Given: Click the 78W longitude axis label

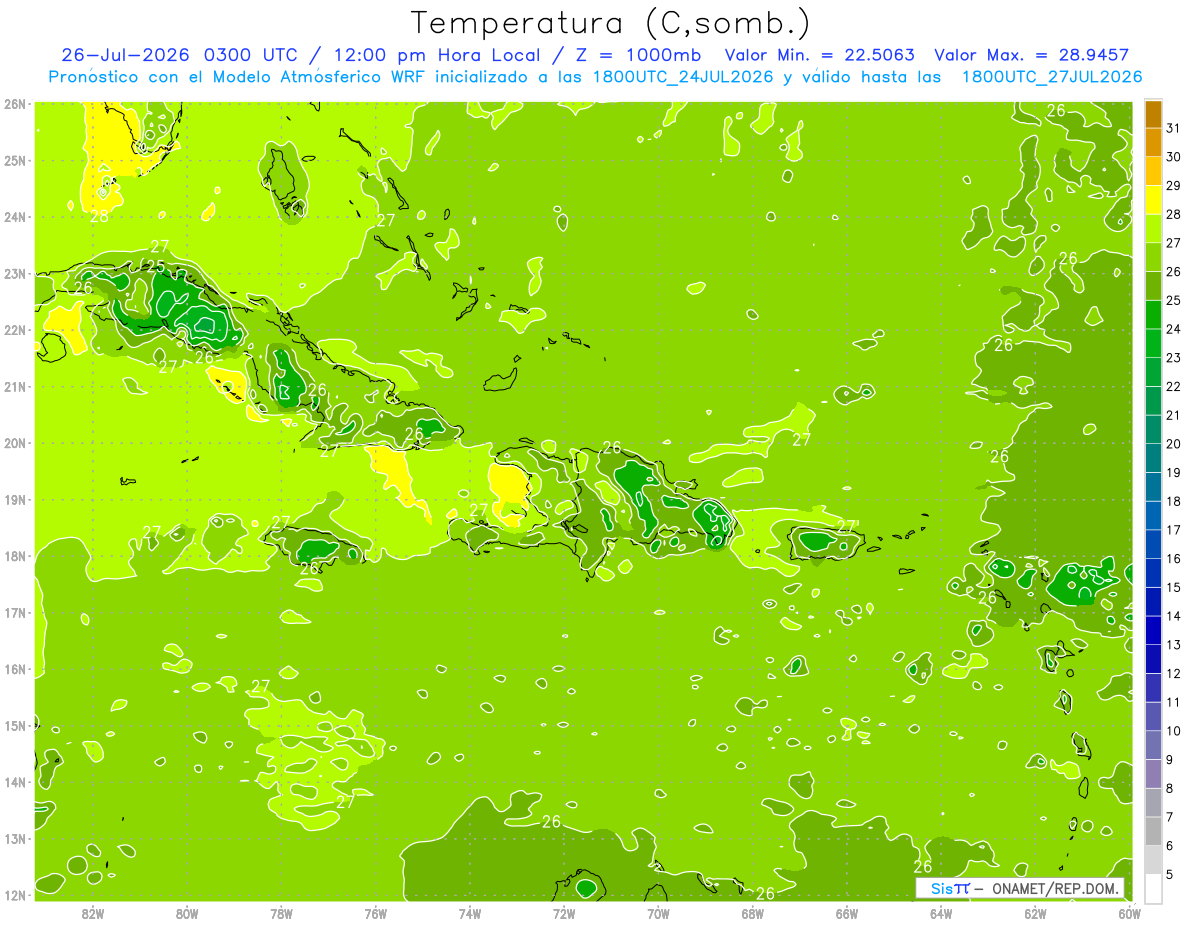Looking at the screenshot, I should tap(281, 913).
